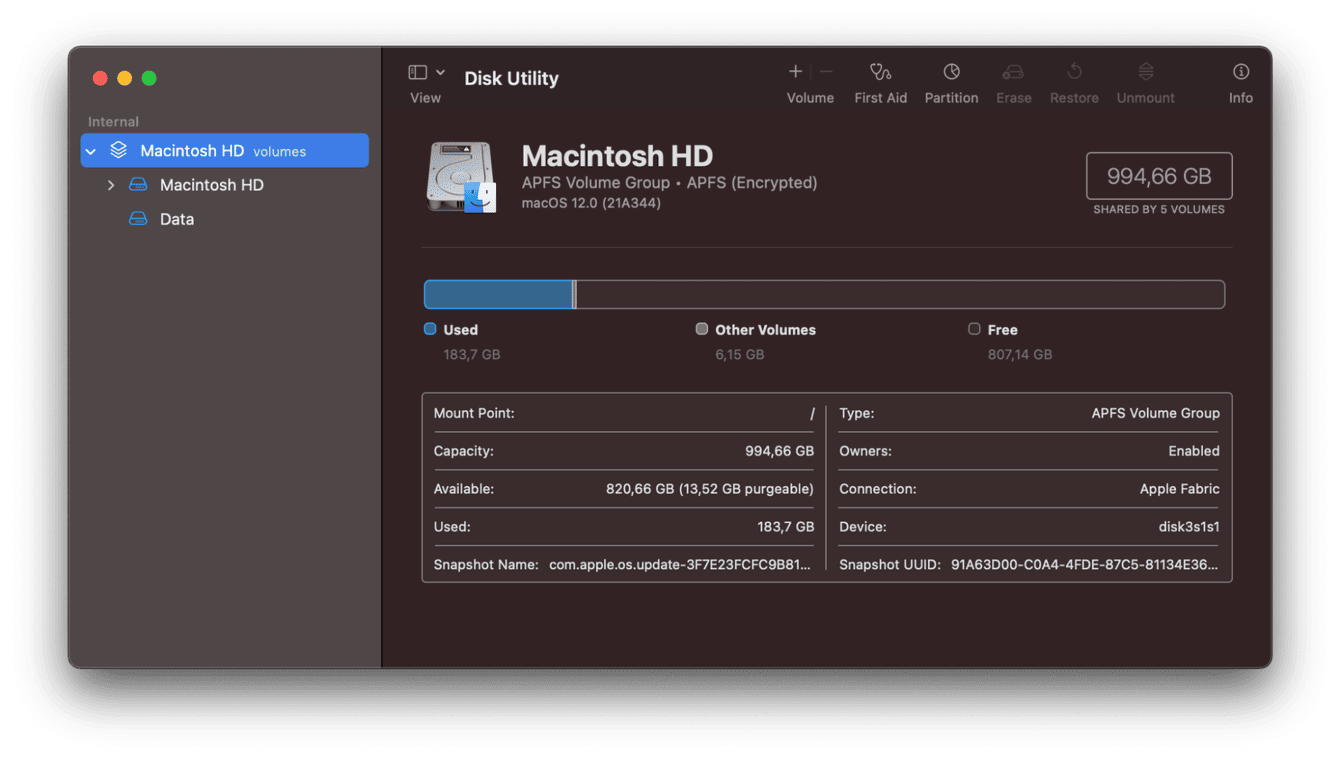
Task: Click the Unmount toolbar icon
Action: click(1146, 72)
